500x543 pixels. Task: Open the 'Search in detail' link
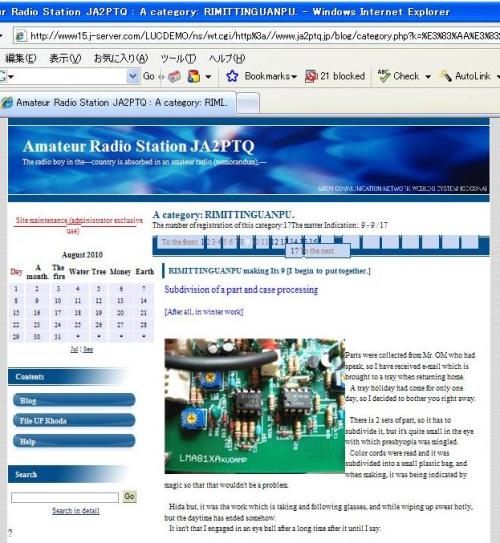76,510
